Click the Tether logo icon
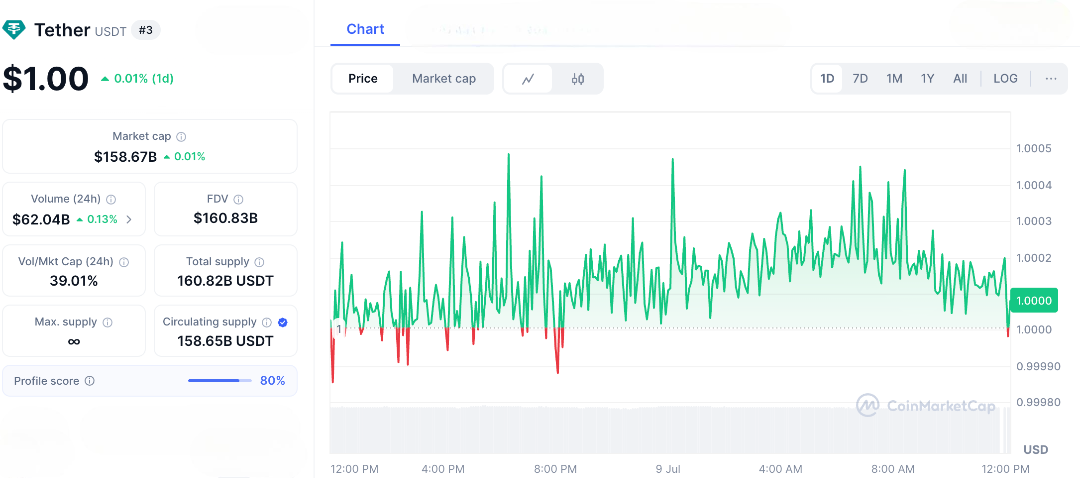Image resolution: width=1080 pixels, height=478 pixels. pyautogui.click(x=14, y=30)
